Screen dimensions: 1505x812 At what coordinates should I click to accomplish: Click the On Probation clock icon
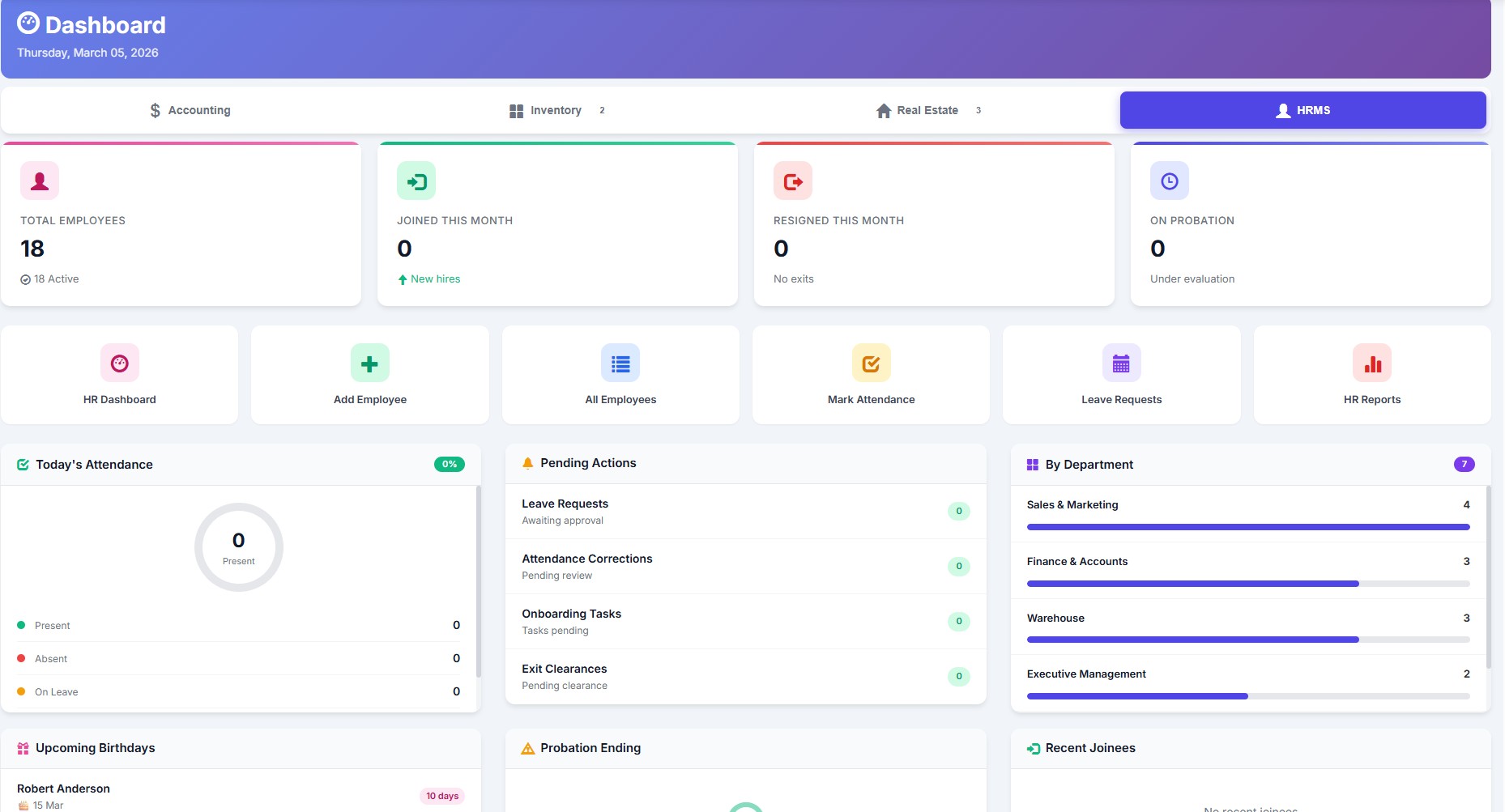tap(1169, 181)
